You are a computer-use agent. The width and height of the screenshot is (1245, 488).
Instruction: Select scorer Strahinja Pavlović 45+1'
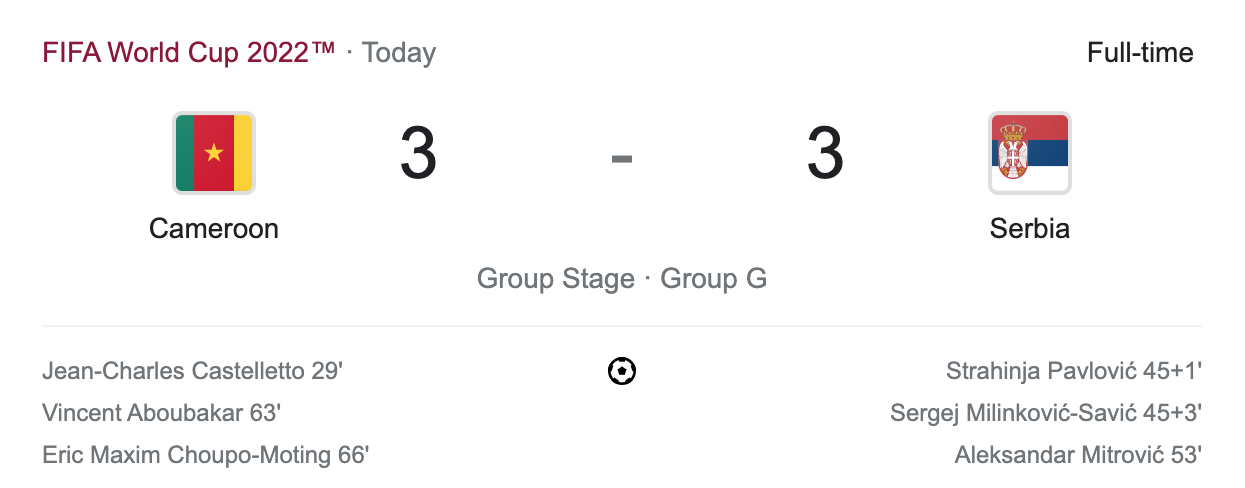(1074, 372)
